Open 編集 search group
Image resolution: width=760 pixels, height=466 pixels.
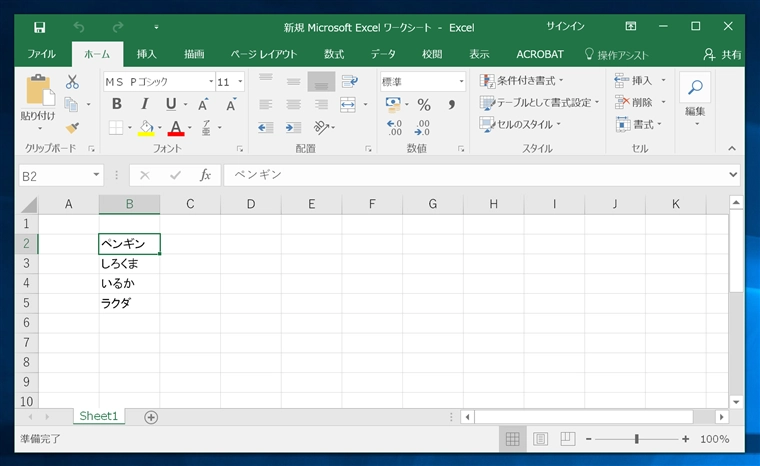tap(695, 99)
